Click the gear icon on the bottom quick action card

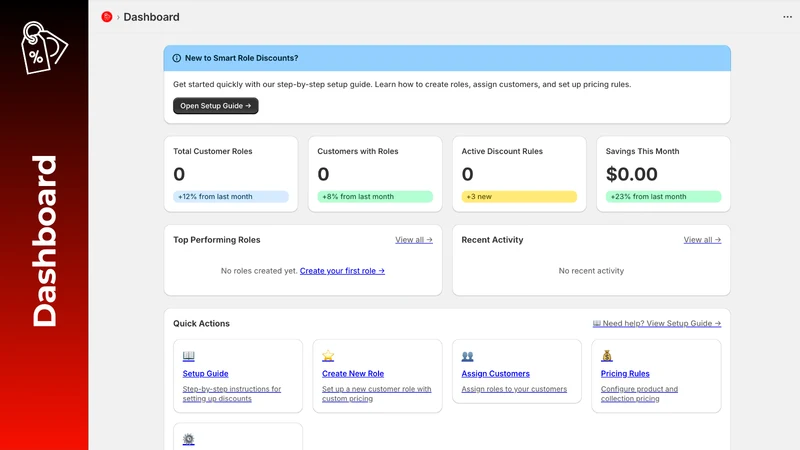(189, 439)
